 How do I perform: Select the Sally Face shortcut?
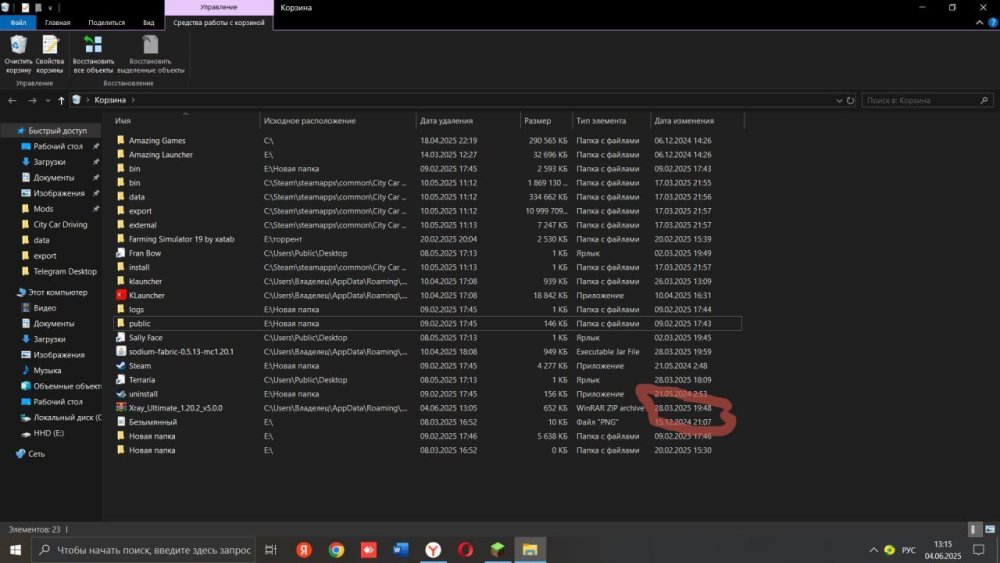point(145,337)
